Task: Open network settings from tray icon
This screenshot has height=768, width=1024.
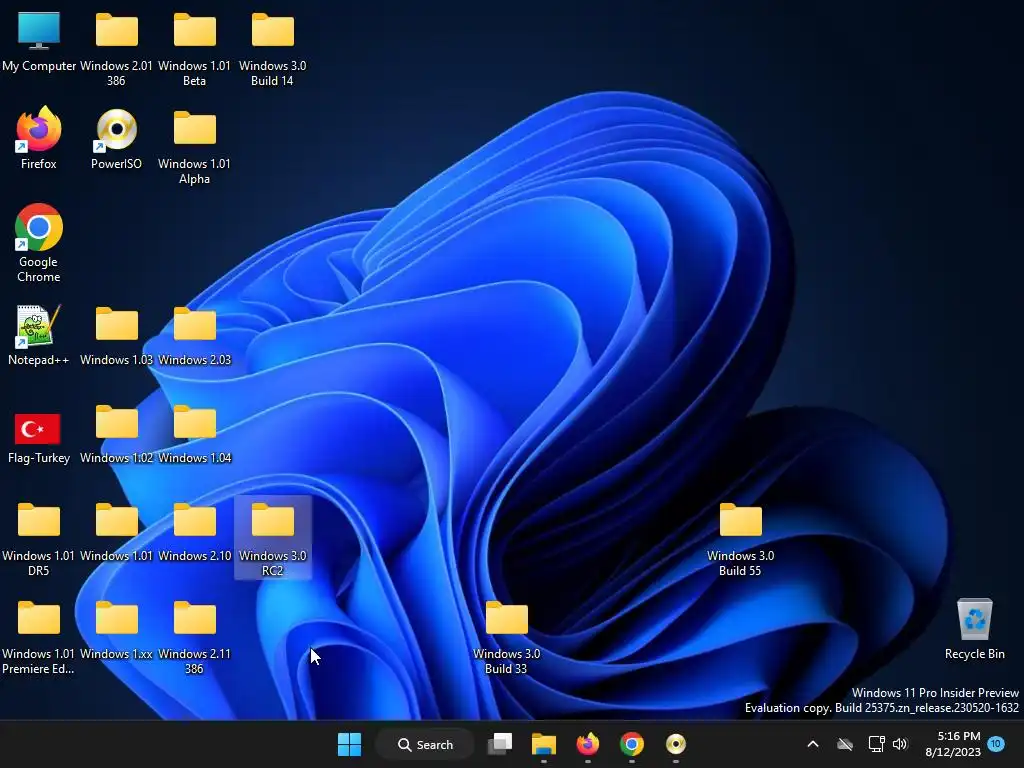Action: click(876, 744)
